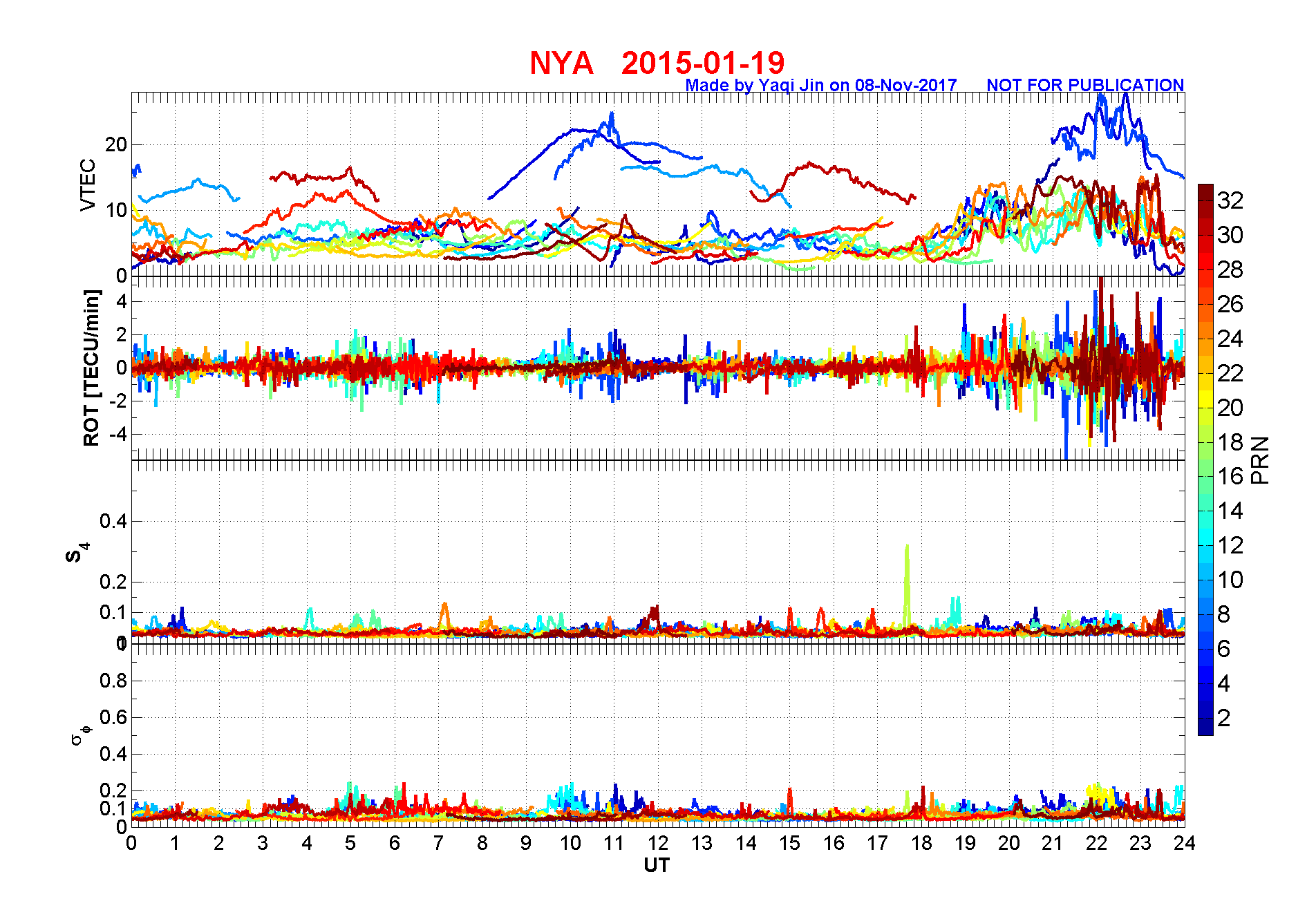Click the ROT axis tick label '-2'
1316x919 pixels.
point(117,401)
